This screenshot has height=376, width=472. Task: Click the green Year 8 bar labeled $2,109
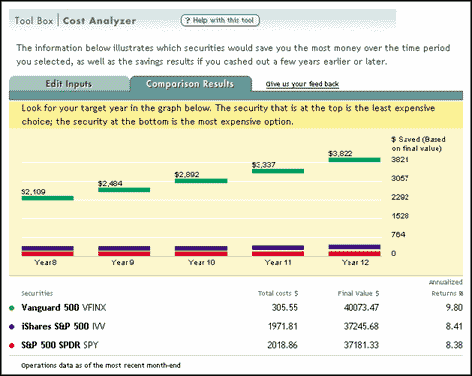tap(48, 198)
